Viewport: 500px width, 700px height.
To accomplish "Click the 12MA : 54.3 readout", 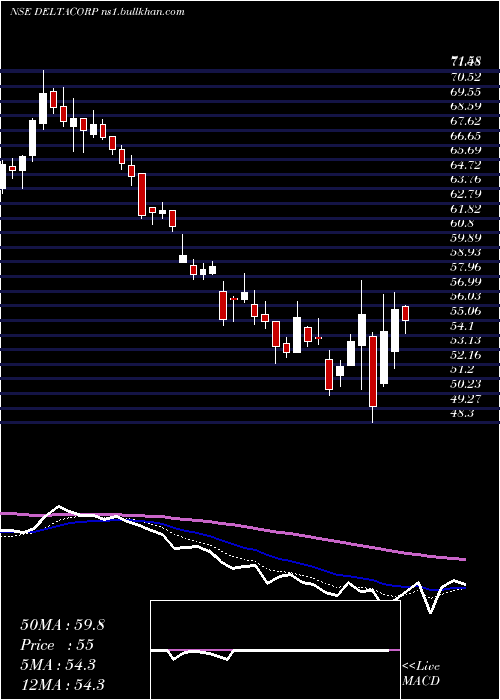I will coord(62,684).
